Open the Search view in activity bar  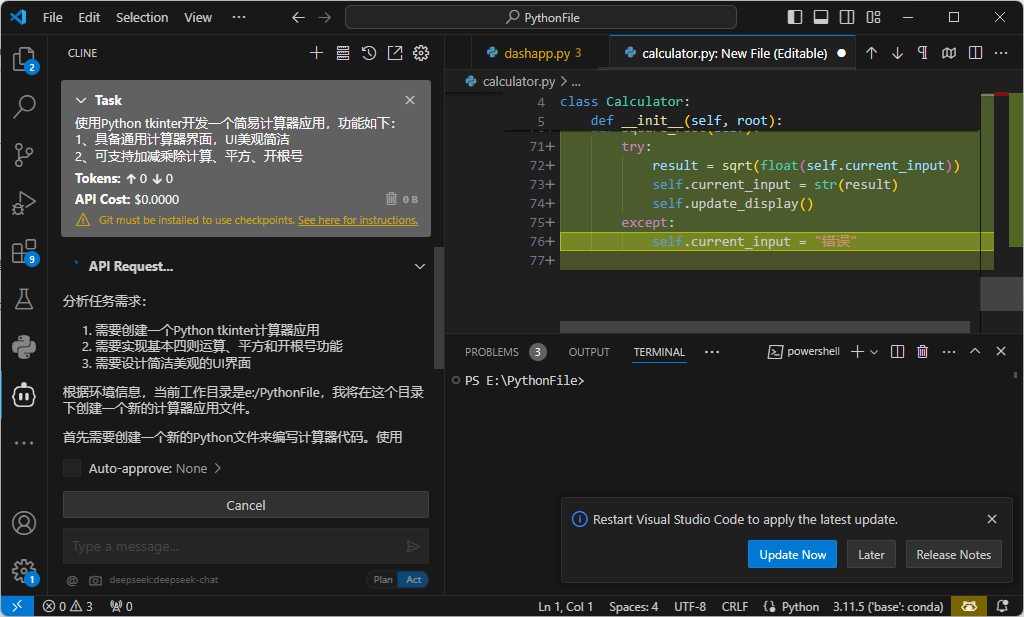[x=24, y=106]
